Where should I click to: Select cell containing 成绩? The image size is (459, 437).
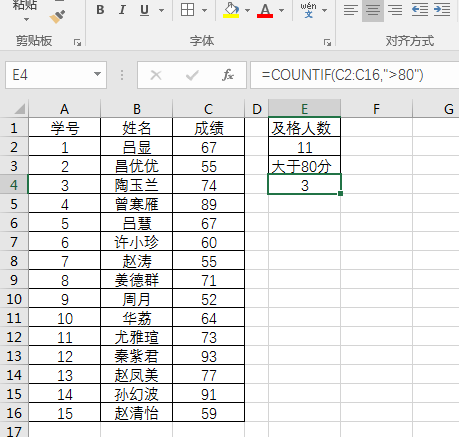coord(209,128)
